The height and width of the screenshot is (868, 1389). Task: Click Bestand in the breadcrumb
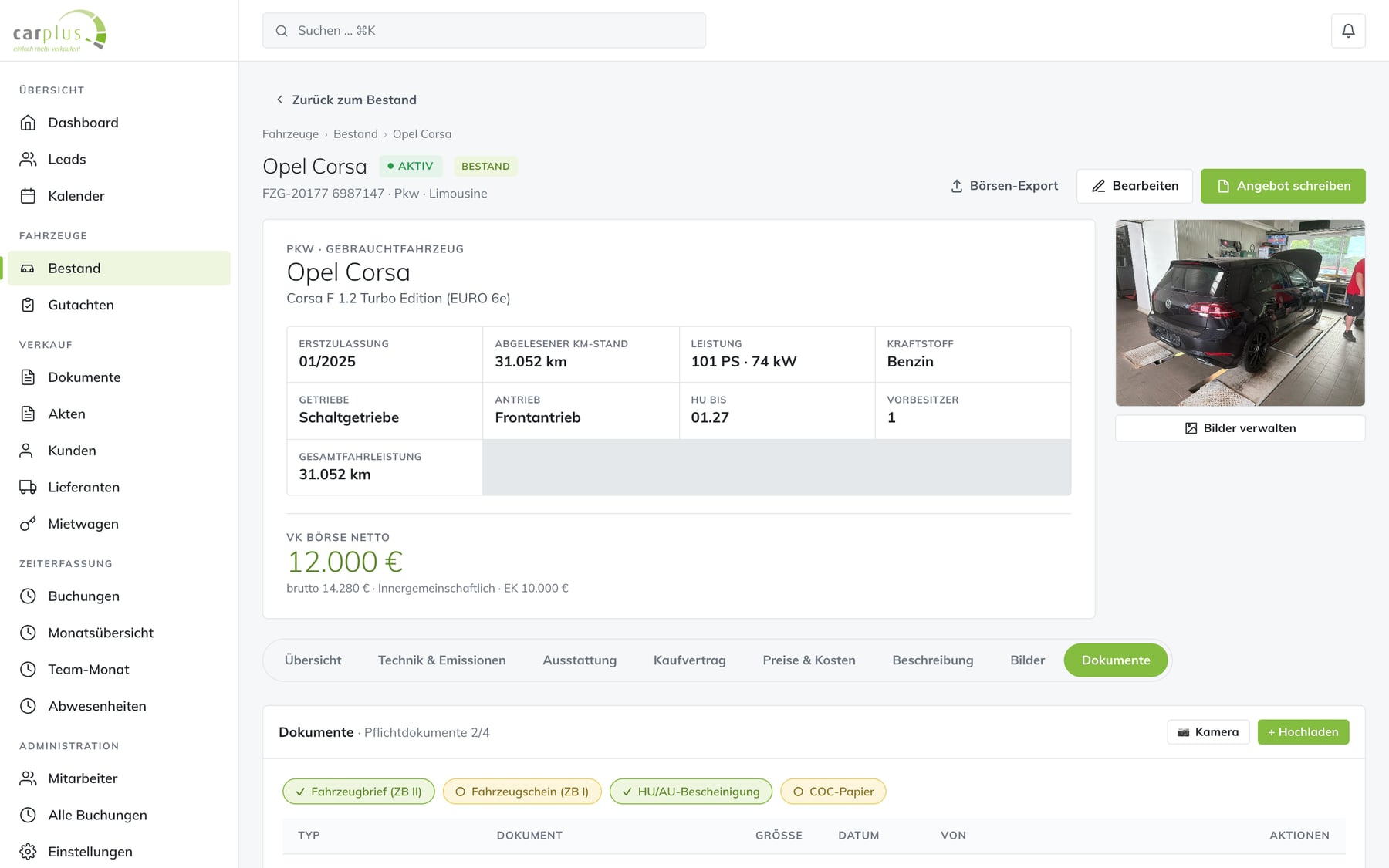click(x=356, y=134)
